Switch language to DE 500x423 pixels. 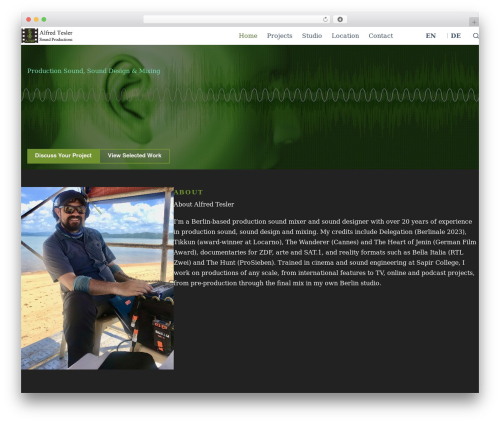click(x=456, y=36)
